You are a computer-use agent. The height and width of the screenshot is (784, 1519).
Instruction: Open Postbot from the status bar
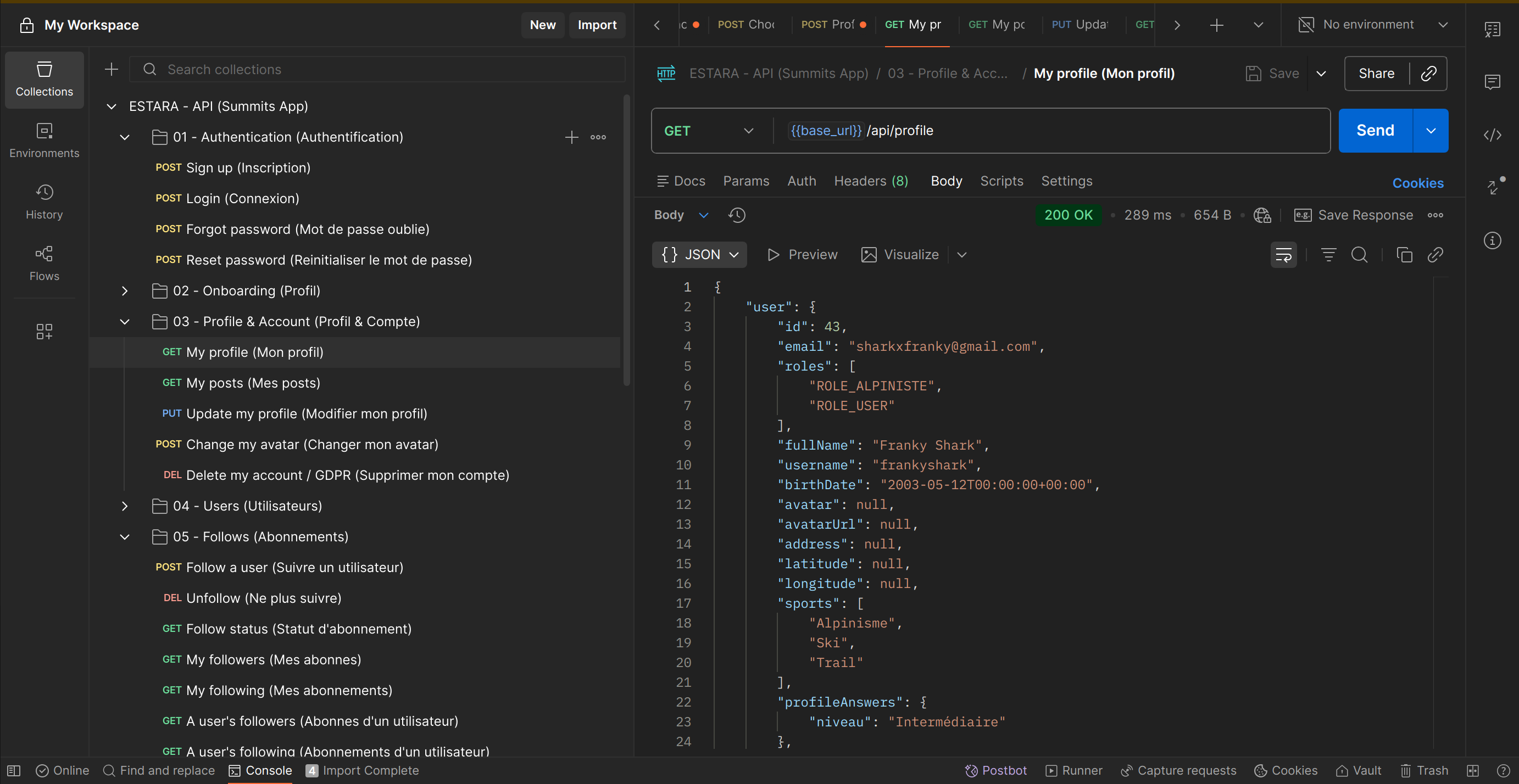(x=995, y=770)
